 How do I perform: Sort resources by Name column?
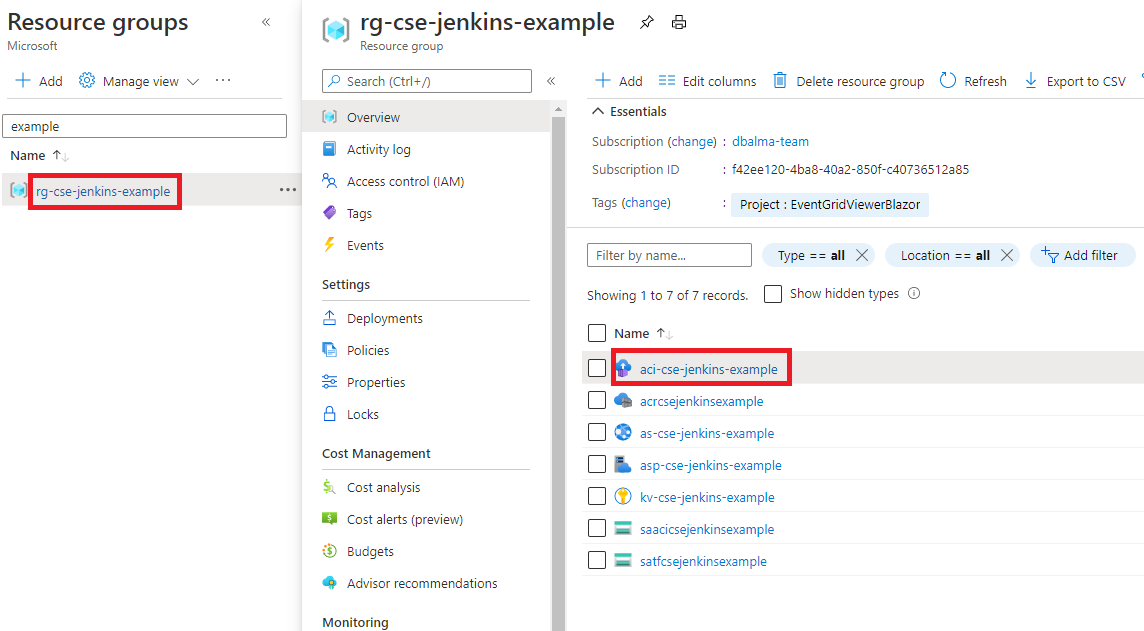642,333
